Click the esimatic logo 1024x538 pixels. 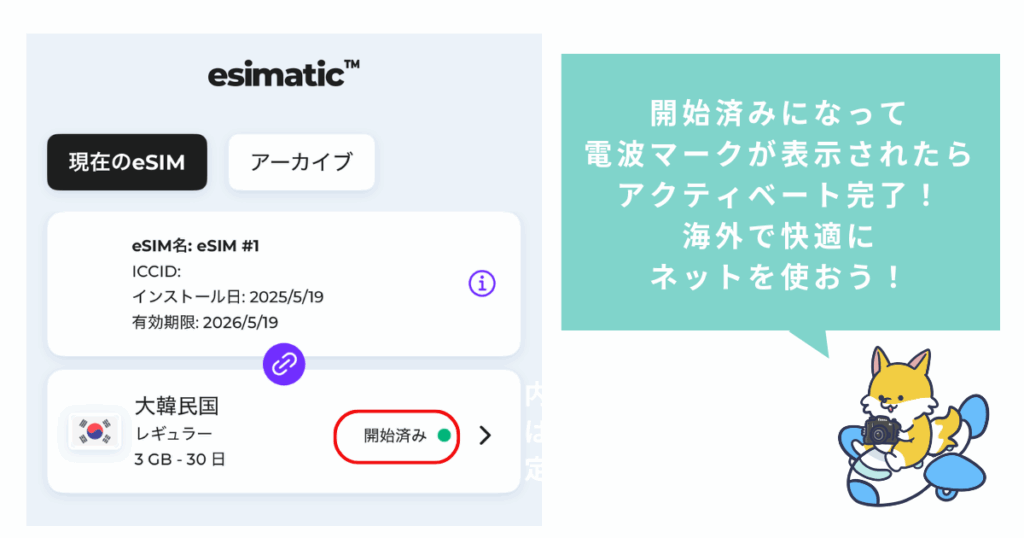283,74
